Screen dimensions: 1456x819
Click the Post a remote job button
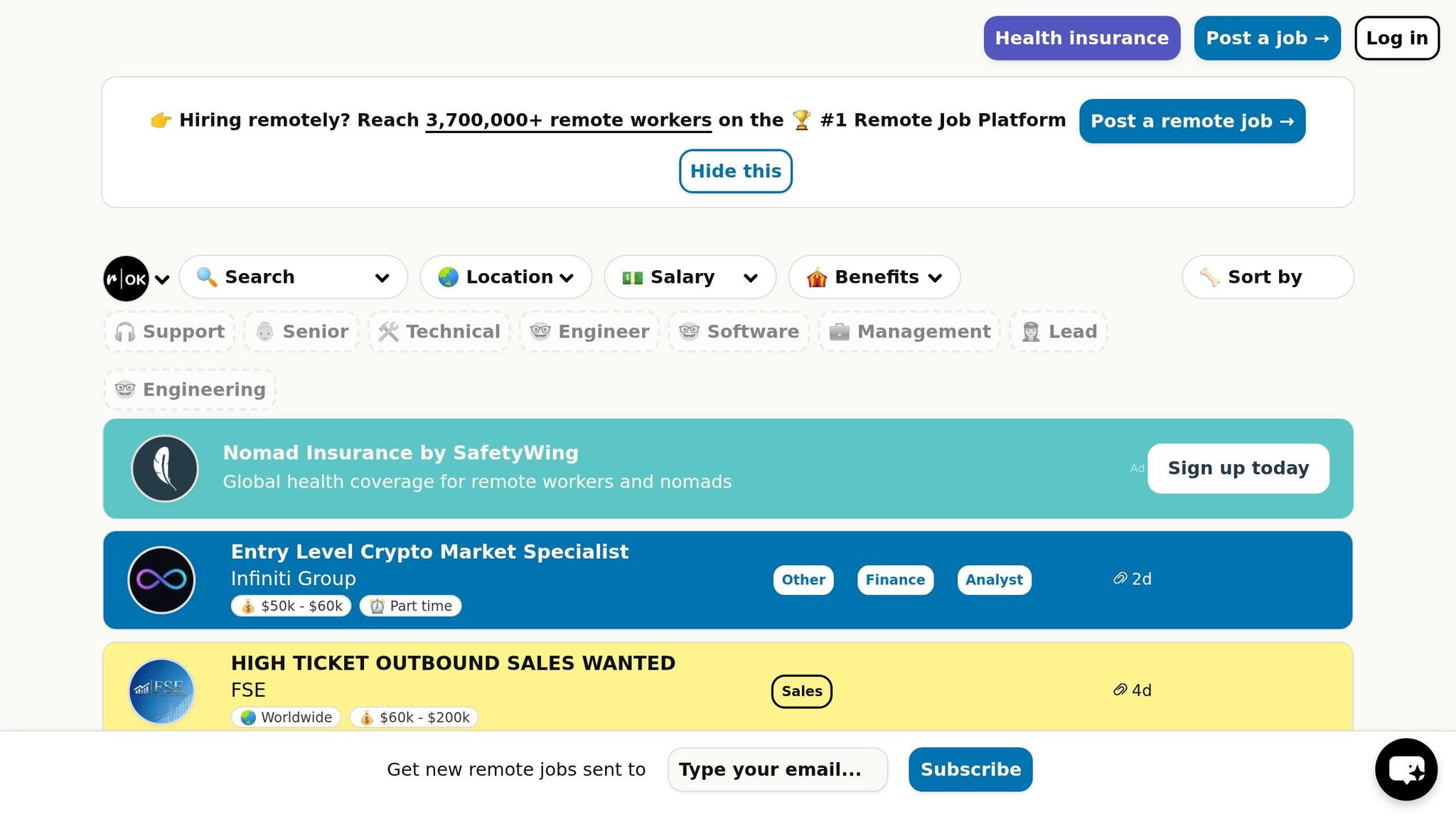coord(1192,121)
